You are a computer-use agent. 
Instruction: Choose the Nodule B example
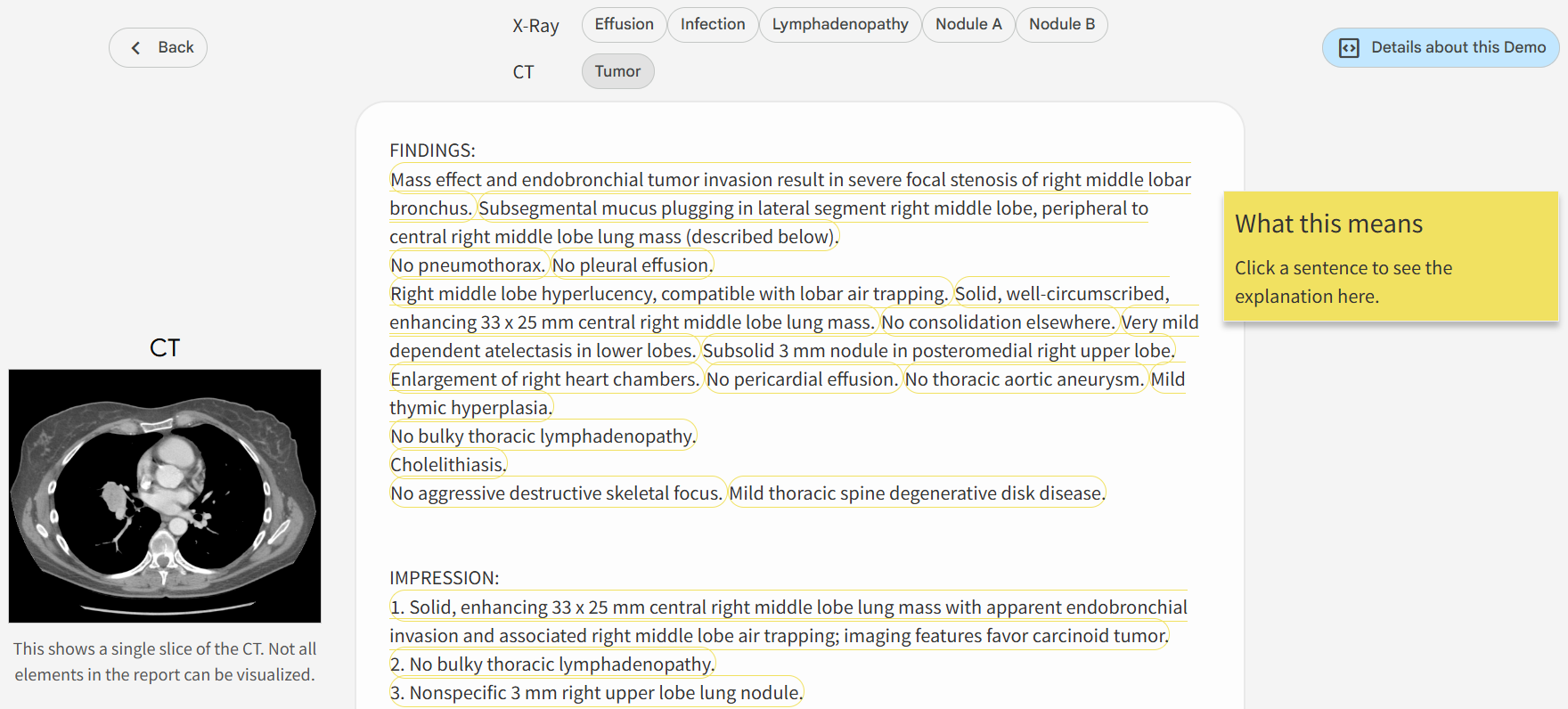click(1061, 25)
